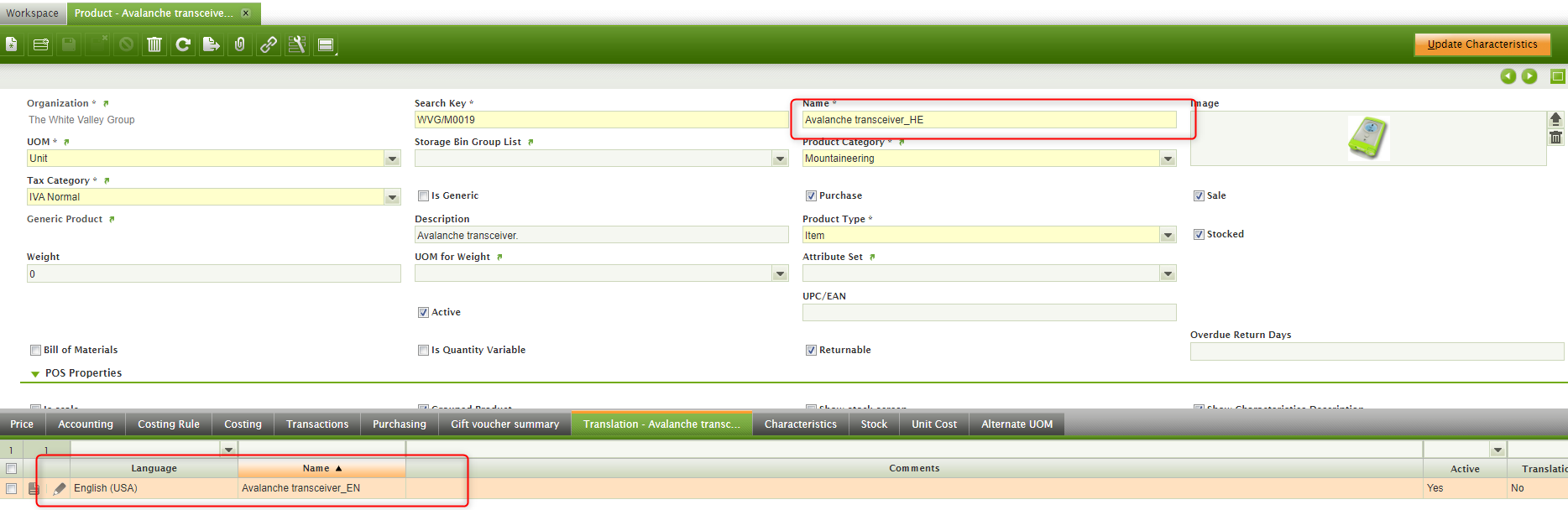The image size is (1568, 510).
Task: Click the Weight input field
Action: coord(213,273)
